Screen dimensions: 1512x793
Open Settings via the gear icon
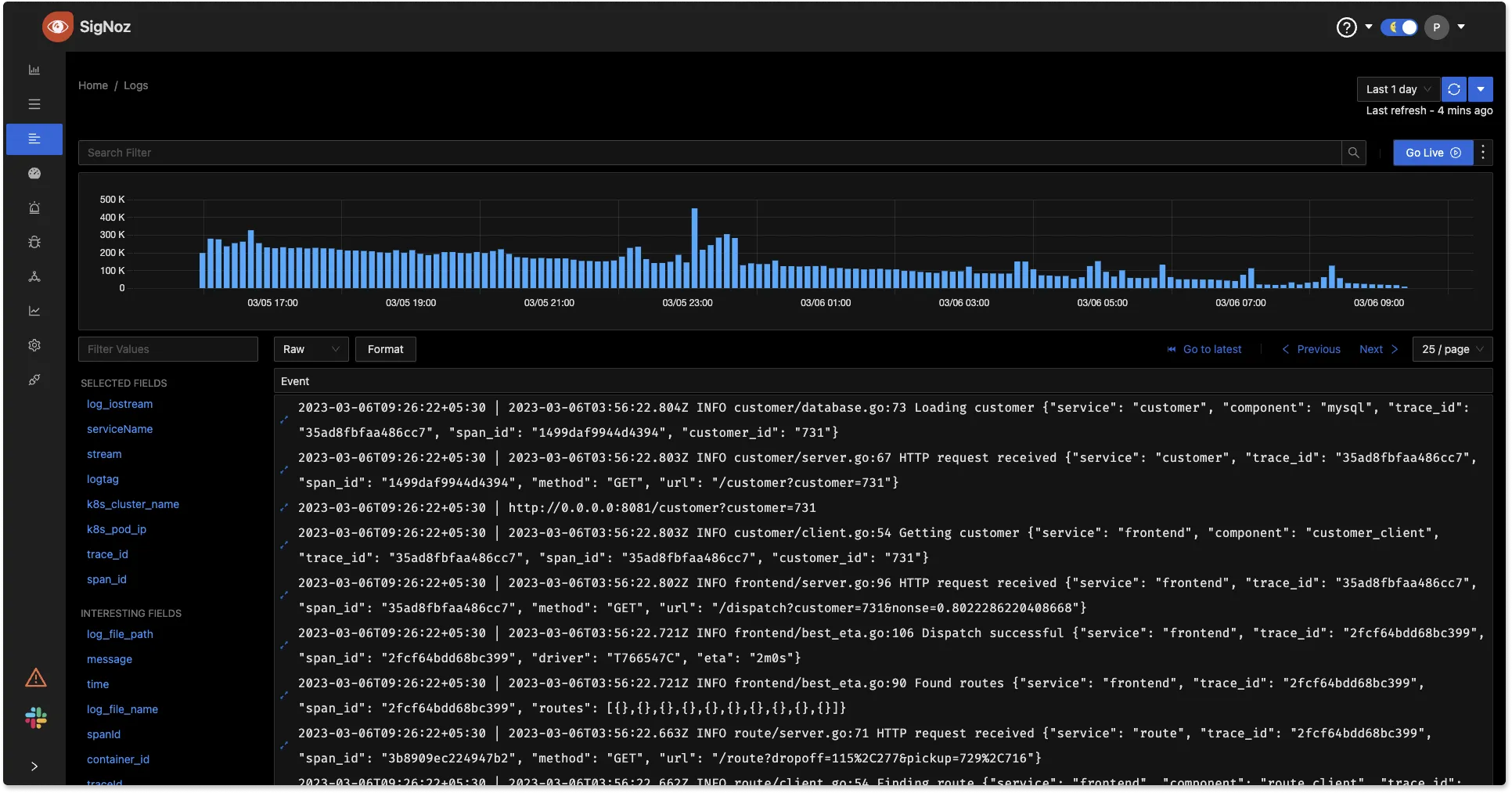[x=34, y=345]
